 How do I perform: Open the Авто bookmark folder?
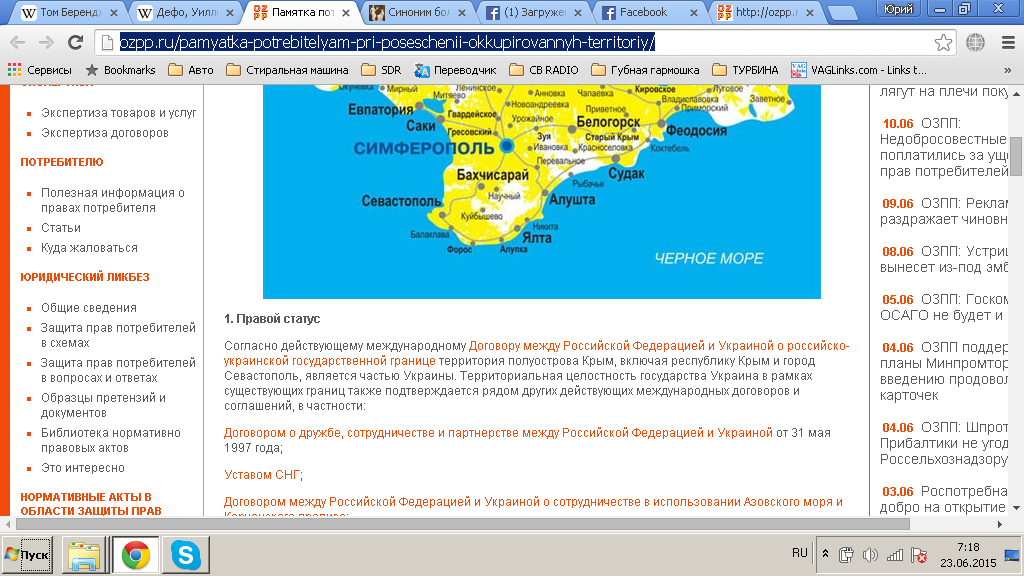coord(191,70)
